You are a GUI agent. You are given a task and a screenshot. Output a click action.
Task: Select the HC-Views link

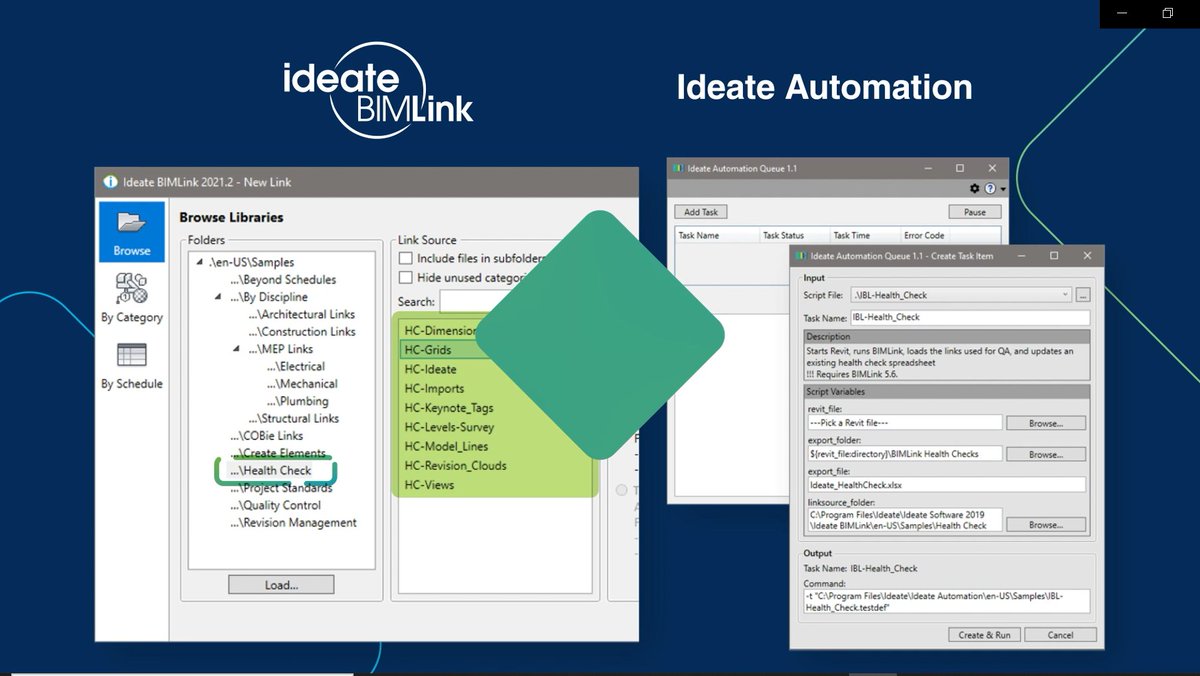429,485
